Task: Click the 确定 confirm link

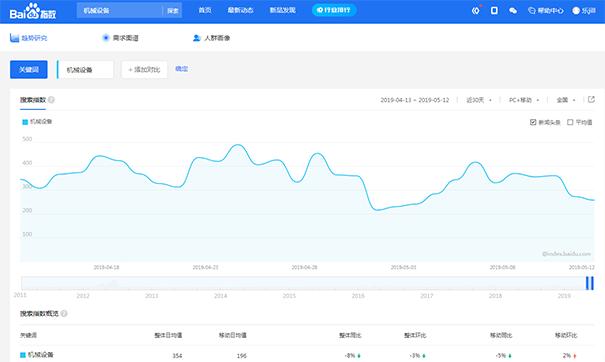Action: click(181, 69)
